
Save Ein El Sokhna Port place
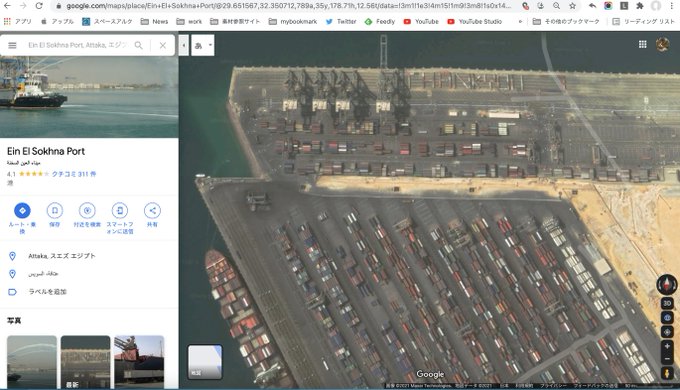[x=55, y=211]
